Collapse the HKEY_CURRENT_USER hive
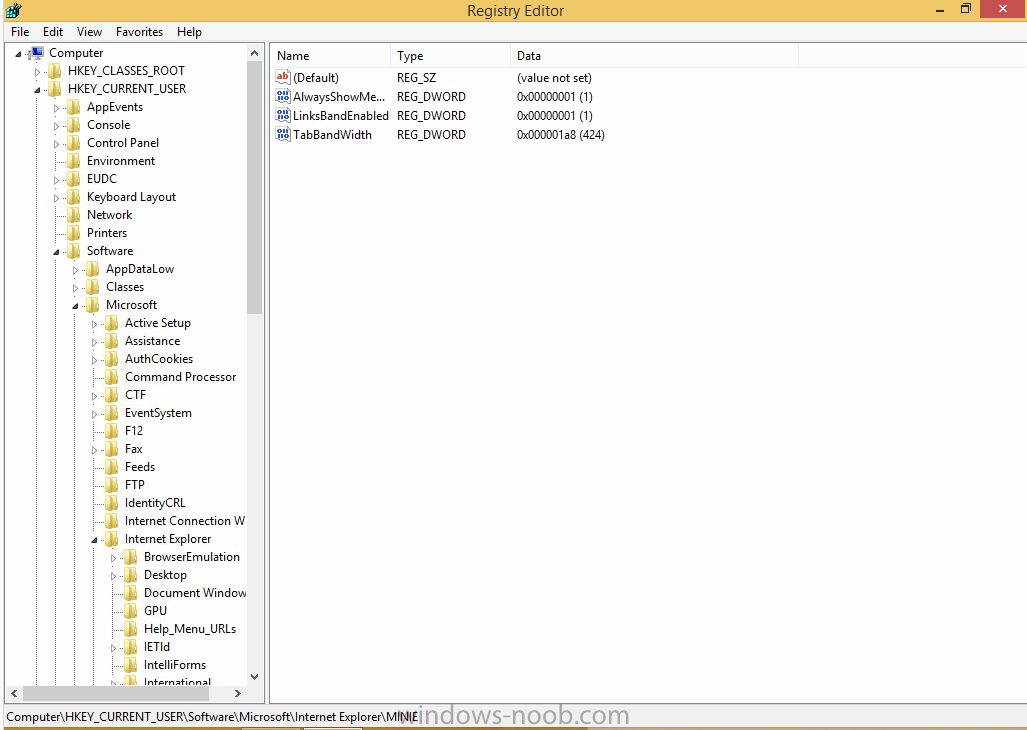The width and height of the screenshot is (1027, 730). pyautogui.click(x=37, y=90)
